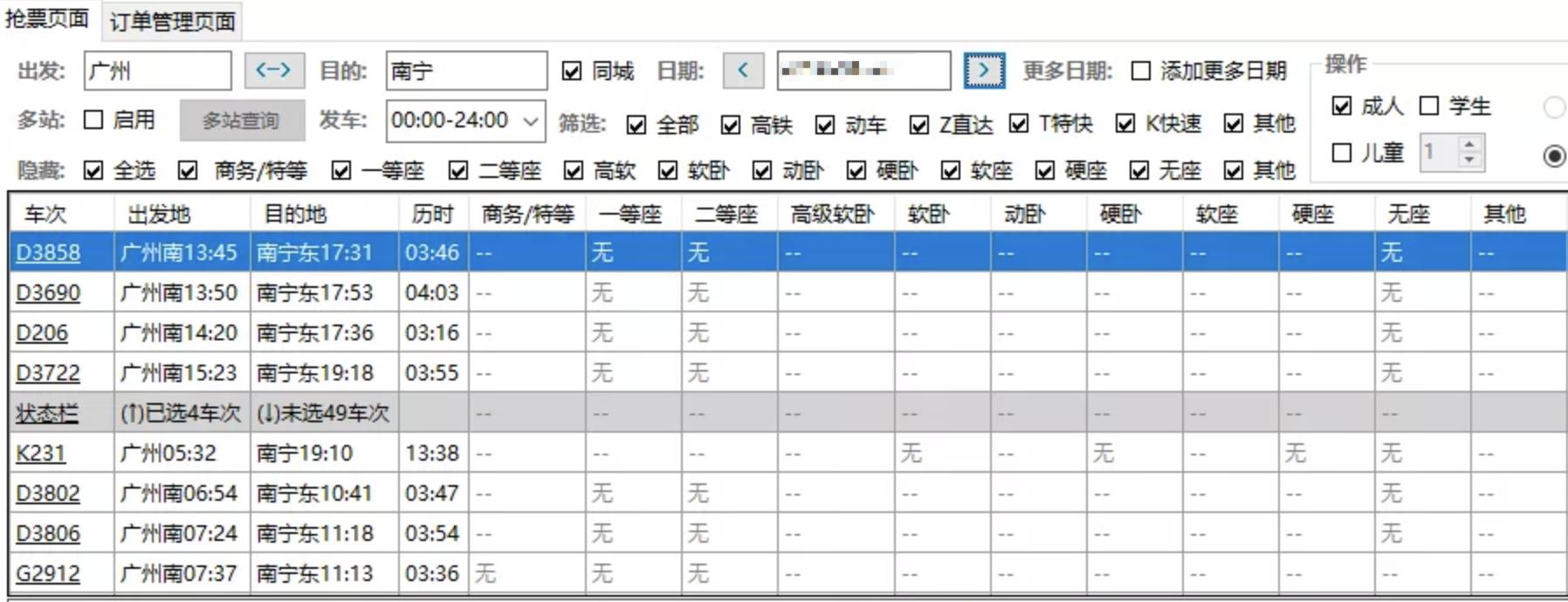
Task: Switch to the 订单管理页面 tab
Action: (x=172, y=21)
